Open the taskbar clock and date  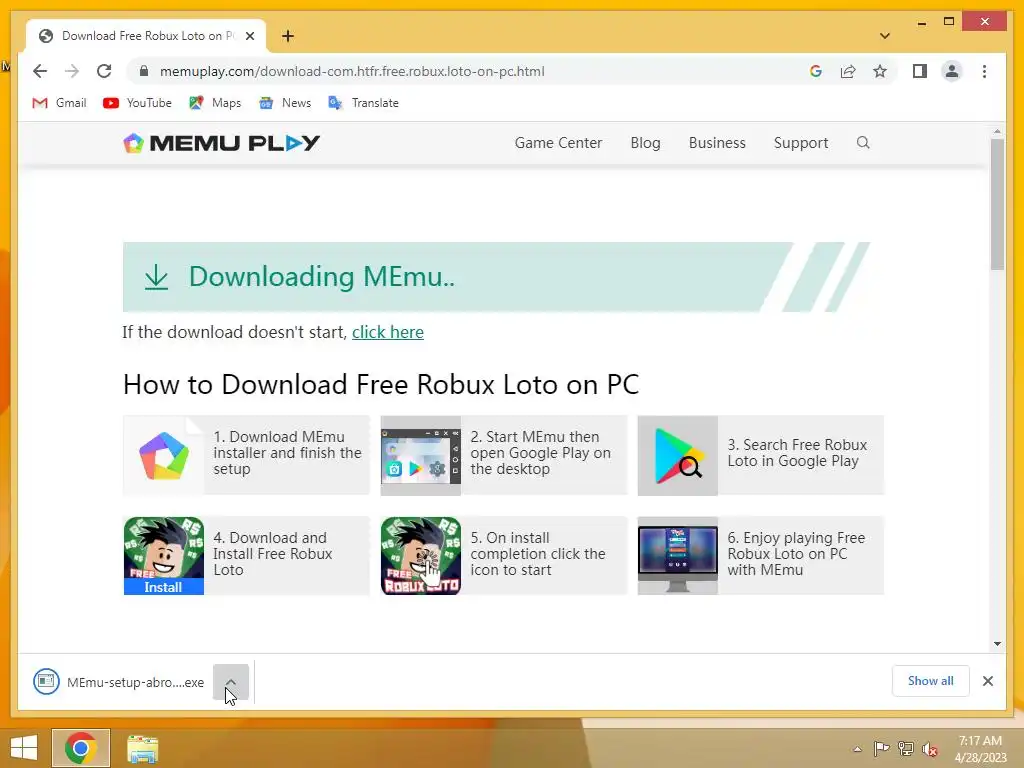(x=980, y=749)
